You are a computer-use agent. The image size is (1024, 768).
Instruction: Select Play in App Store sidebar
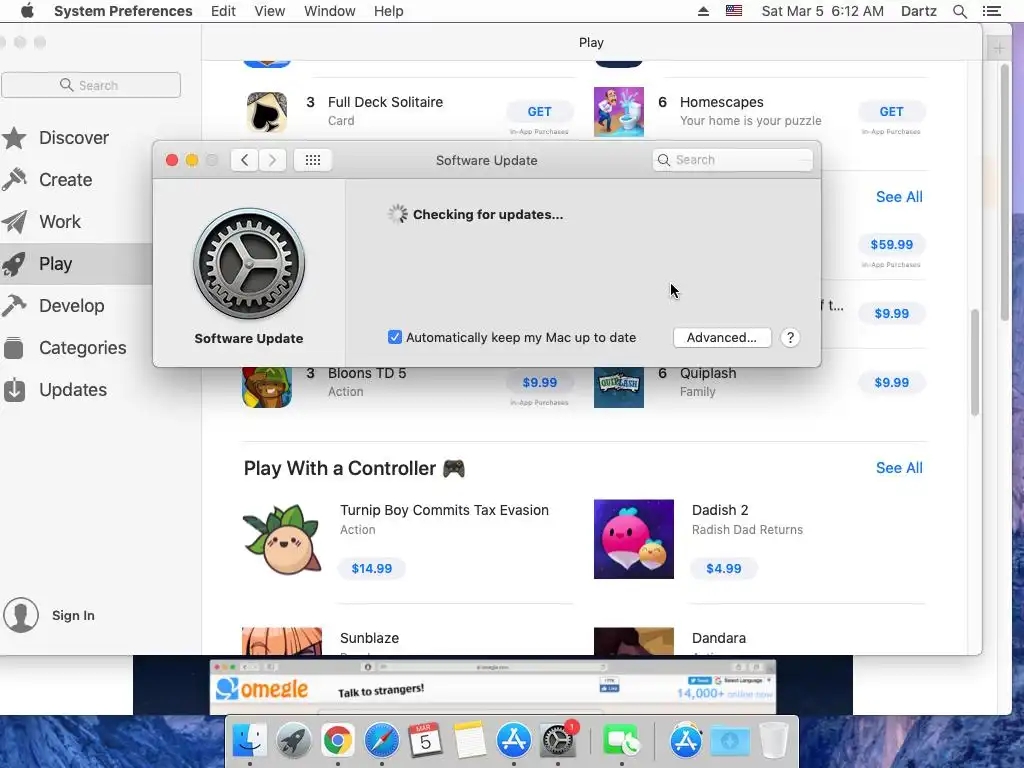[x=75, y=264]
